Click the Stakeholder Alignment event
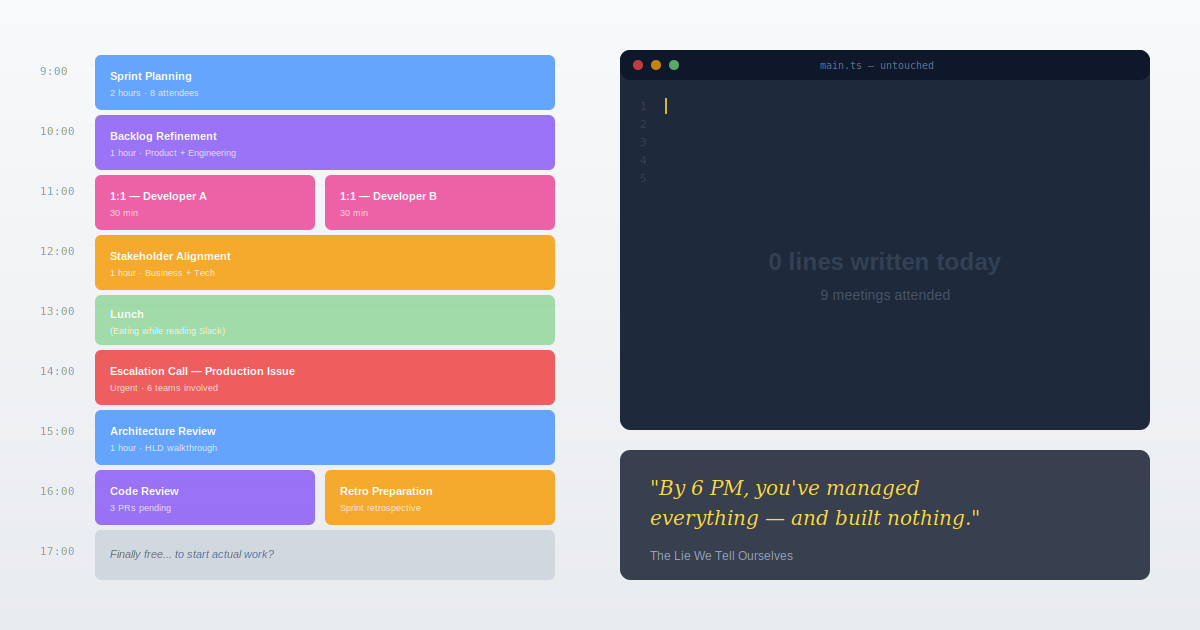1200x630 pixels. point(324,262)
